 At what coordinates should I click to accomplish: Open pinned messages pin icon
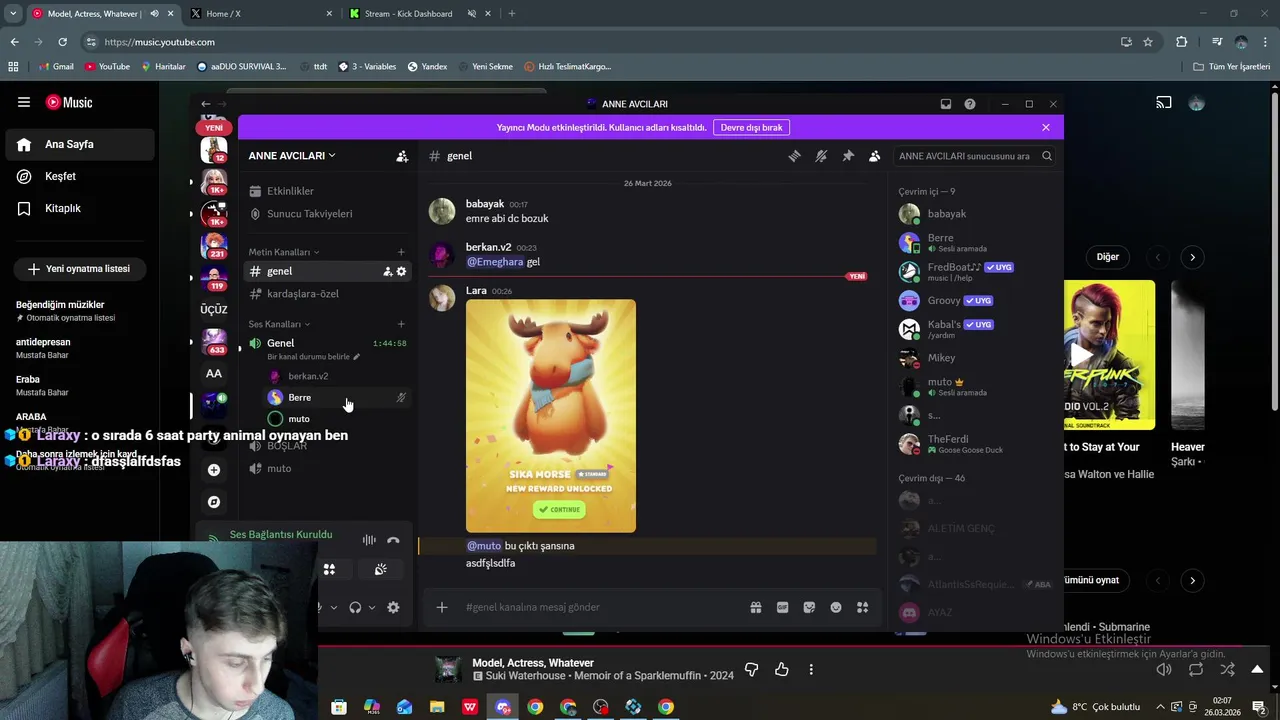tap(848, 156)
